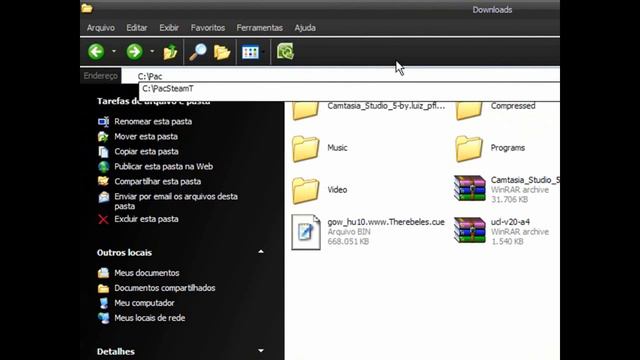
Task: Click the red X delete icon
Action: pos(103,220)
